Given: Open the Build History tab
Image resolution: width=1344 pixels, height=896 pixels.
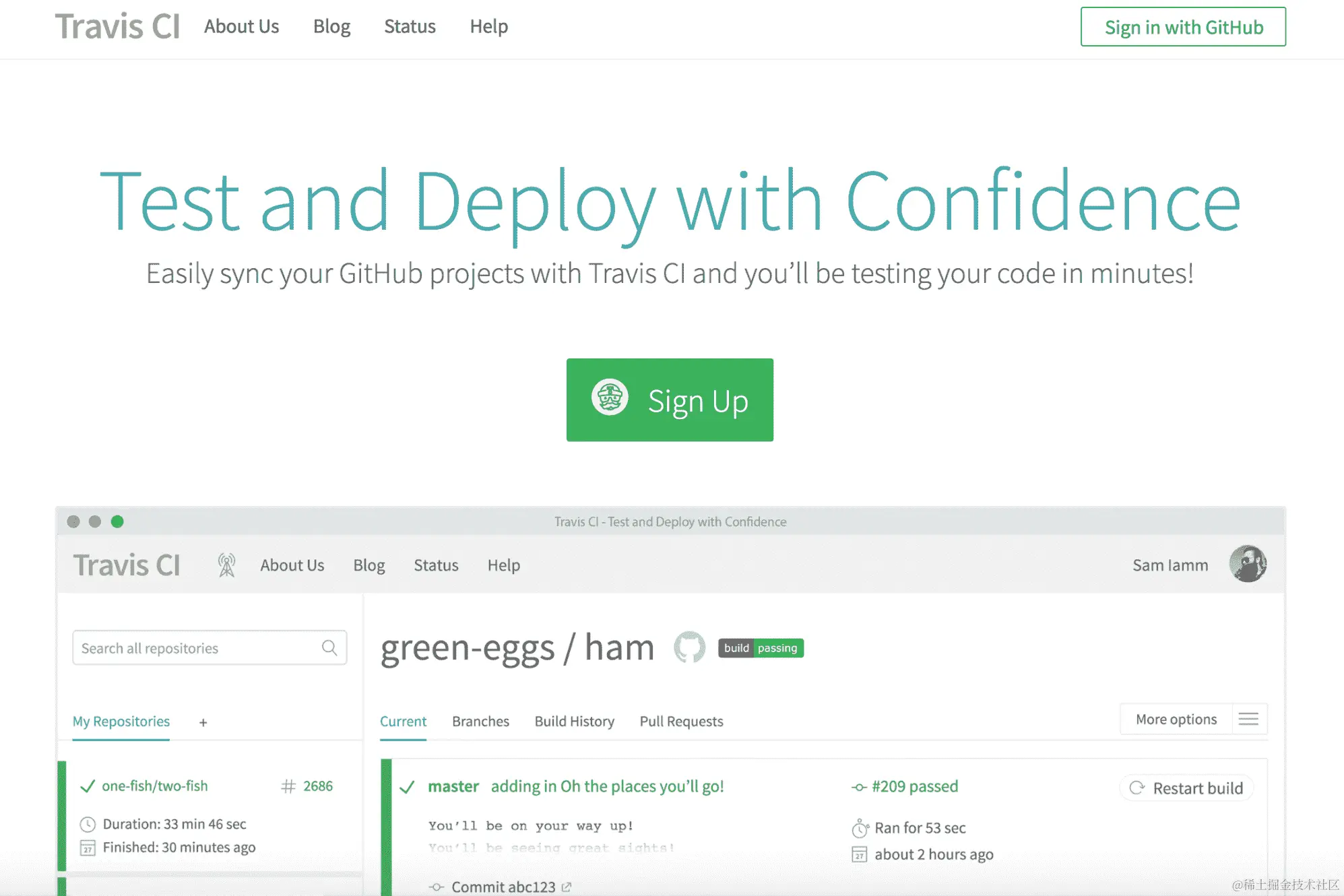Looking at the screenshot, I should [x=574, y=722].
